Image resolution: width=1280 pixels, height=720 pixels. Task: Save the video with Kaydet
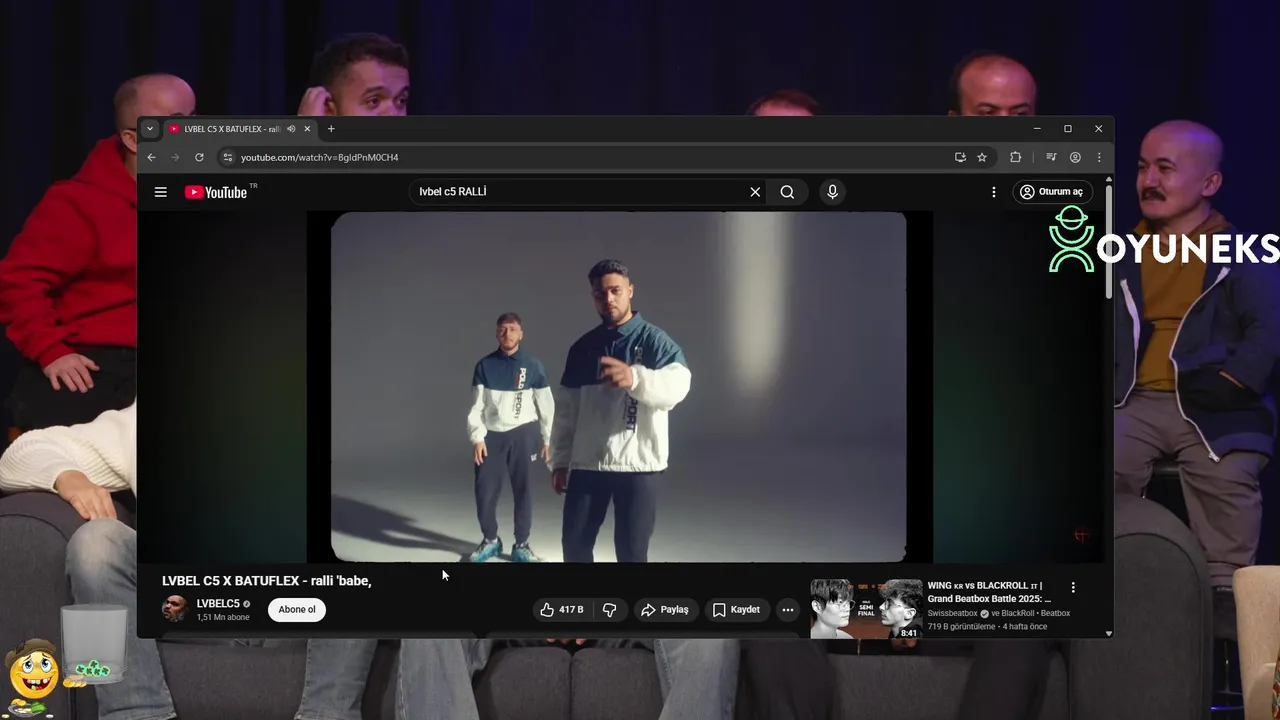coord(736,610)
